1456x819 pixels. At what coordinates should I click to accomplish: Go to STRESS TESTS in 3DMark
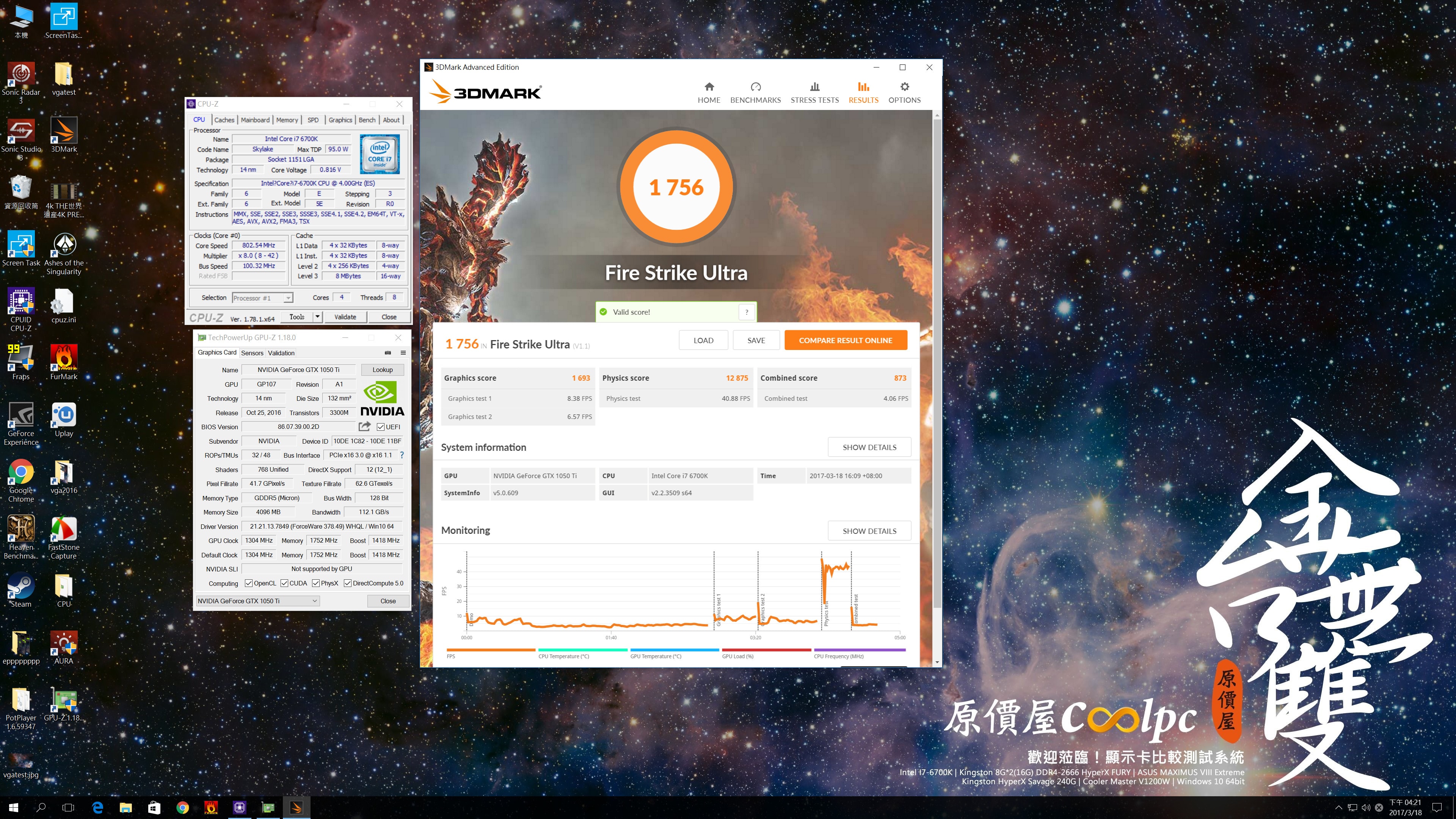coord(814,93)
